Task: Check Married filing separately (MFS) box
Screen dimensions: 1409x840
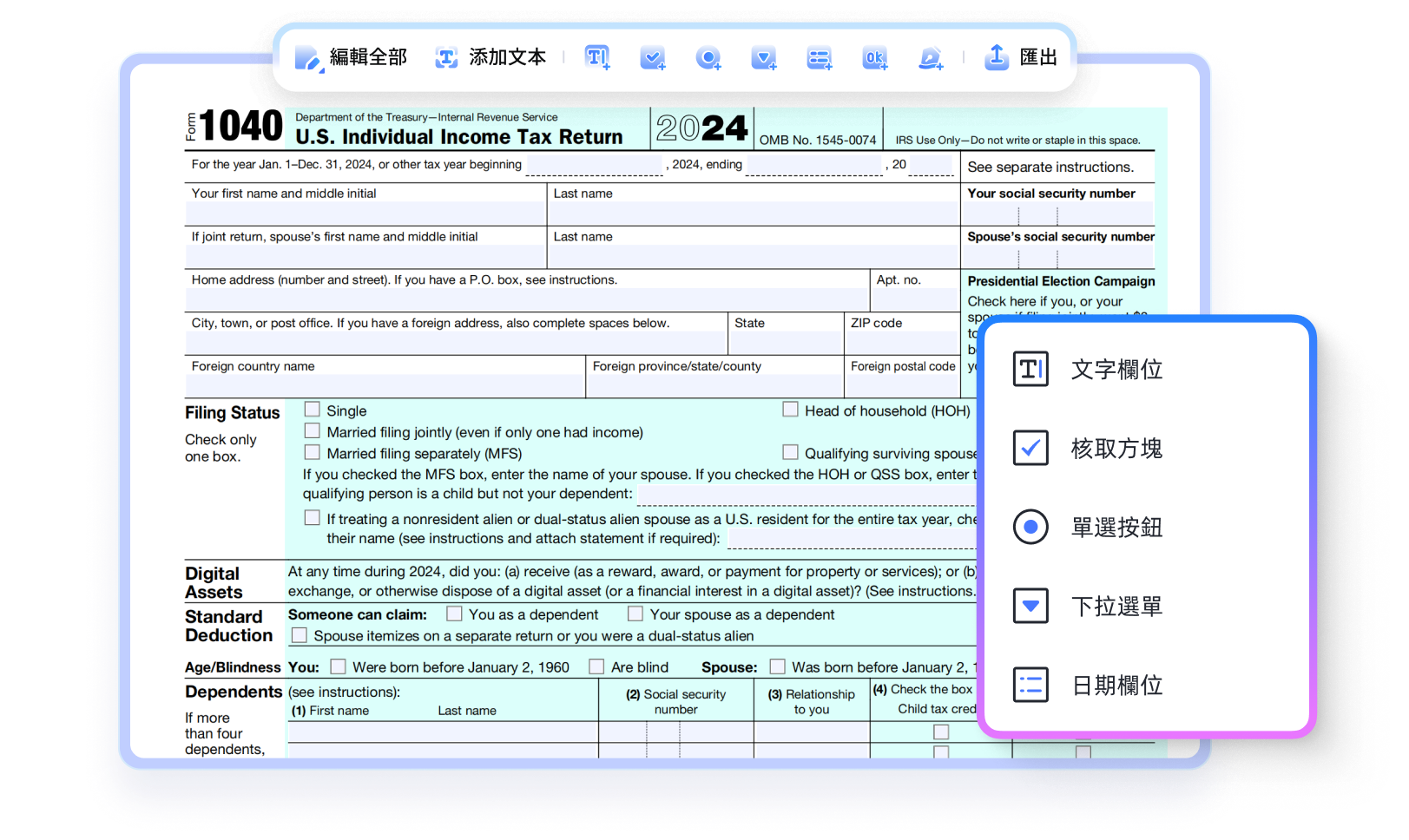Action: (313, 452)
